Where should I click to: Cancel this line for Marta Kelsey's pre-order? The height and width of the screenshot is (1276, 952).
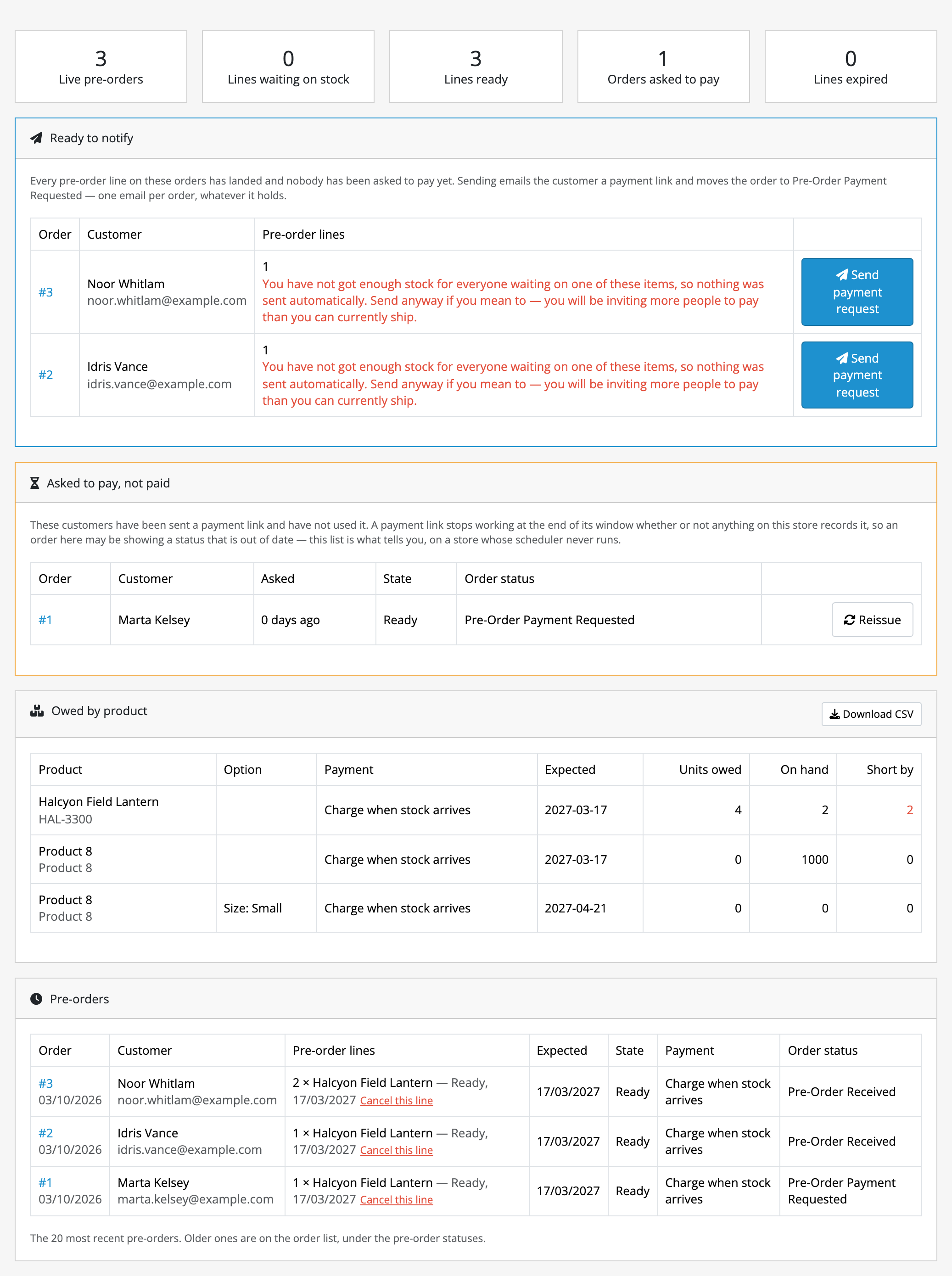pyautogui.click(x=397, y=1199)
